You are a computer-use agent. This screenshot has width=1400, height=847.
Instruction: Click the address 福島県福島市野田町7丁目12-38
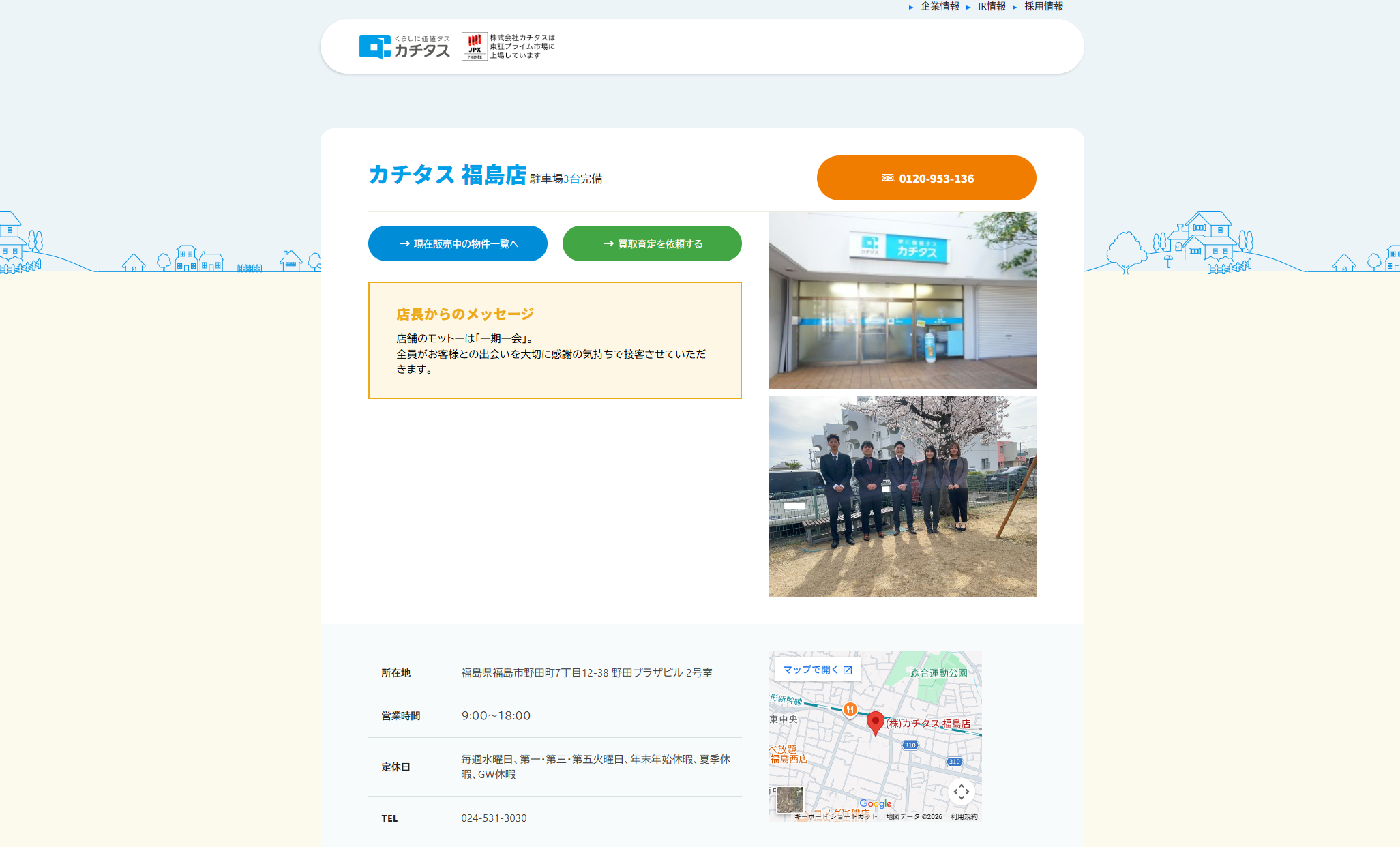point(535,672)
